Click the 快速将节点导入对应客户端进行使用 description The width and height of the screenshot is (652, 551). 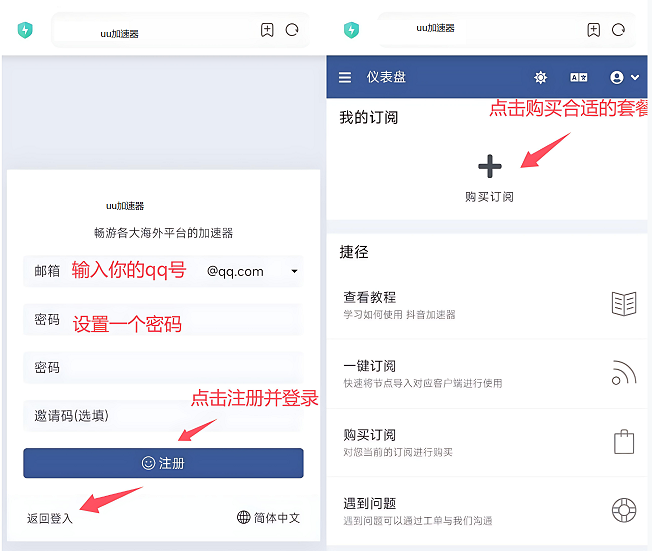422,383
